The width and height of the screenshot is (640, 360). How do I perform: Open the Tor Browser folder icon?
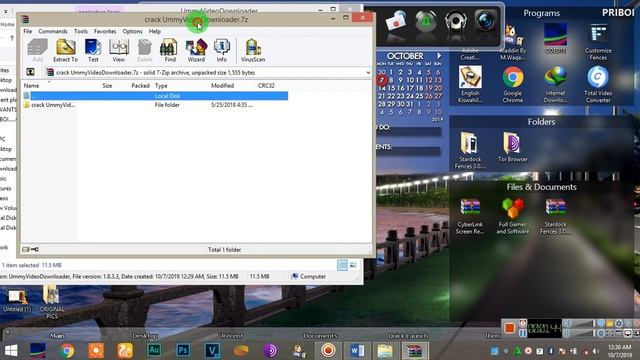512,147
